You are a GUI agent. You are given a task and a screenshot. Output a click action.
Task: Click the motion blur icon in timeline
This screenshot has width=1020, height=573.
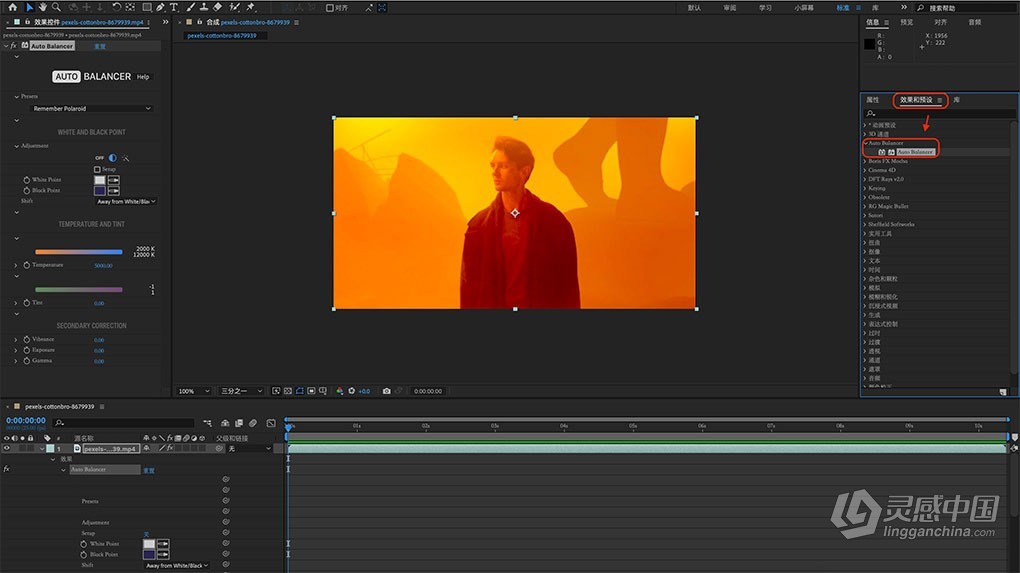click(x=253, y=423)
